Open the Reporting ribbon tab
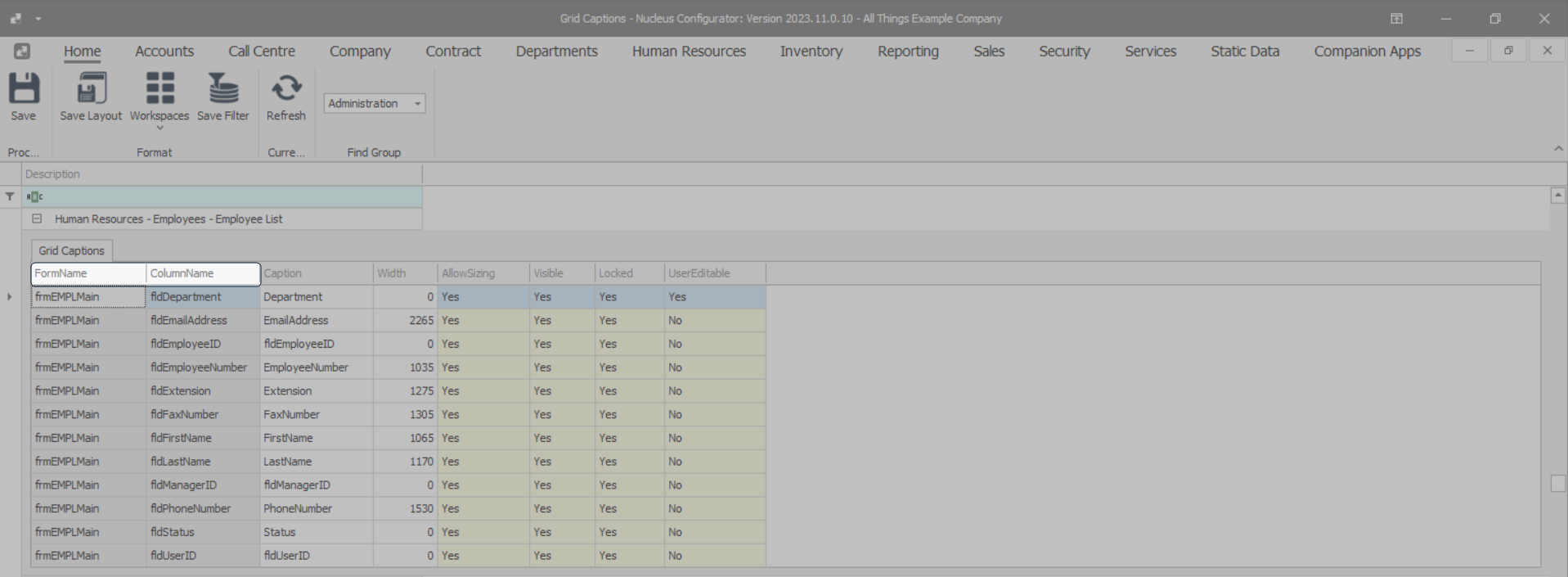The height and width of the screenshot is (577, 1568). pyautogui.click(x=908, y=51)
